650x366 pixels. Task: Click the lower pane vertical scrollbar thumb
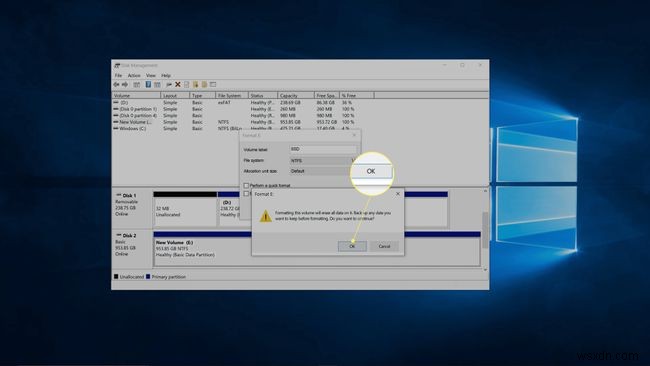485,230
